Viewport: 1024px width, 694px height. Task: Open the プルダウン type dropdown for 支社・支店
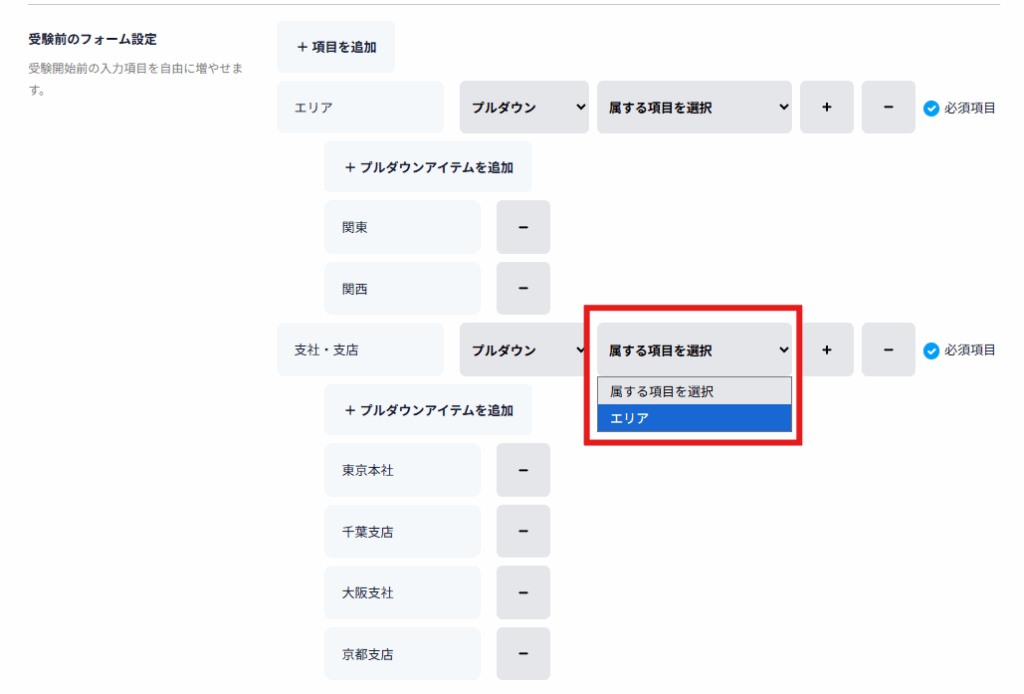pos(524,350)
